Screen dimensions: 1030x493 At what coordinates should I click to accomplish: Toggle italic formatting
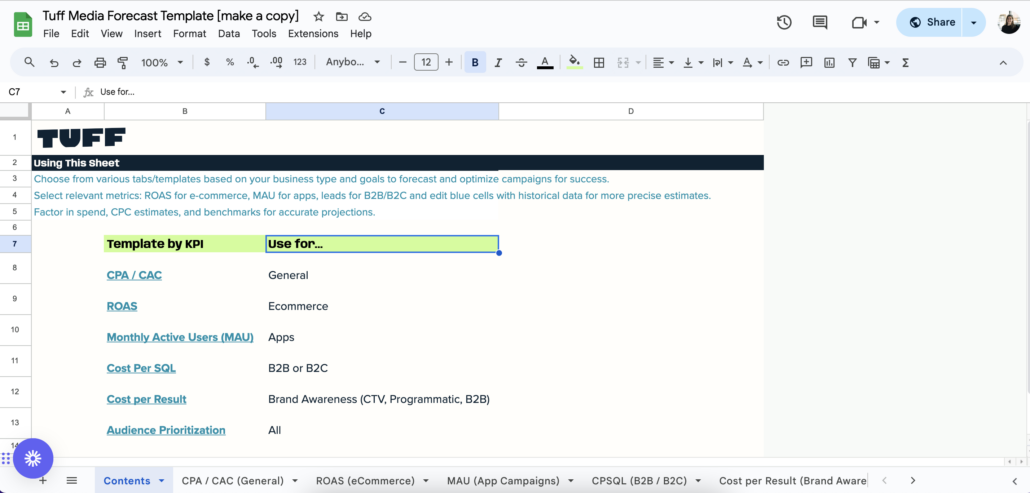498,62
